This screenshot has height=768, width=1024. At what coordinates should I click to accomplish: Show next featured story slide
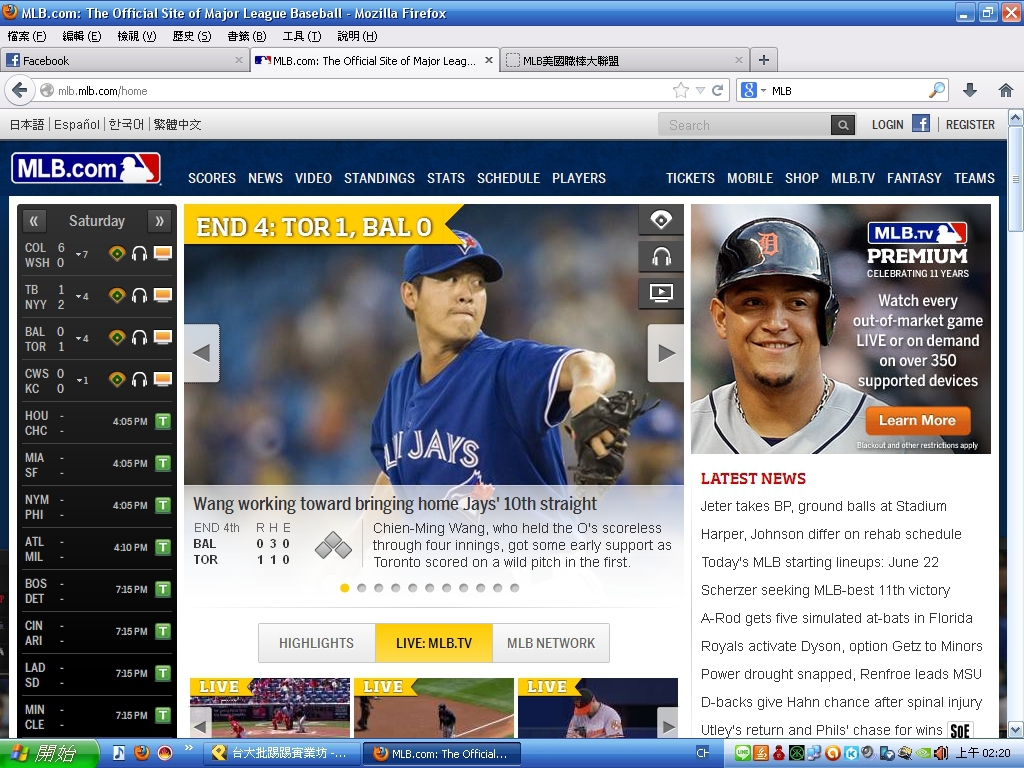click(665, 353)
